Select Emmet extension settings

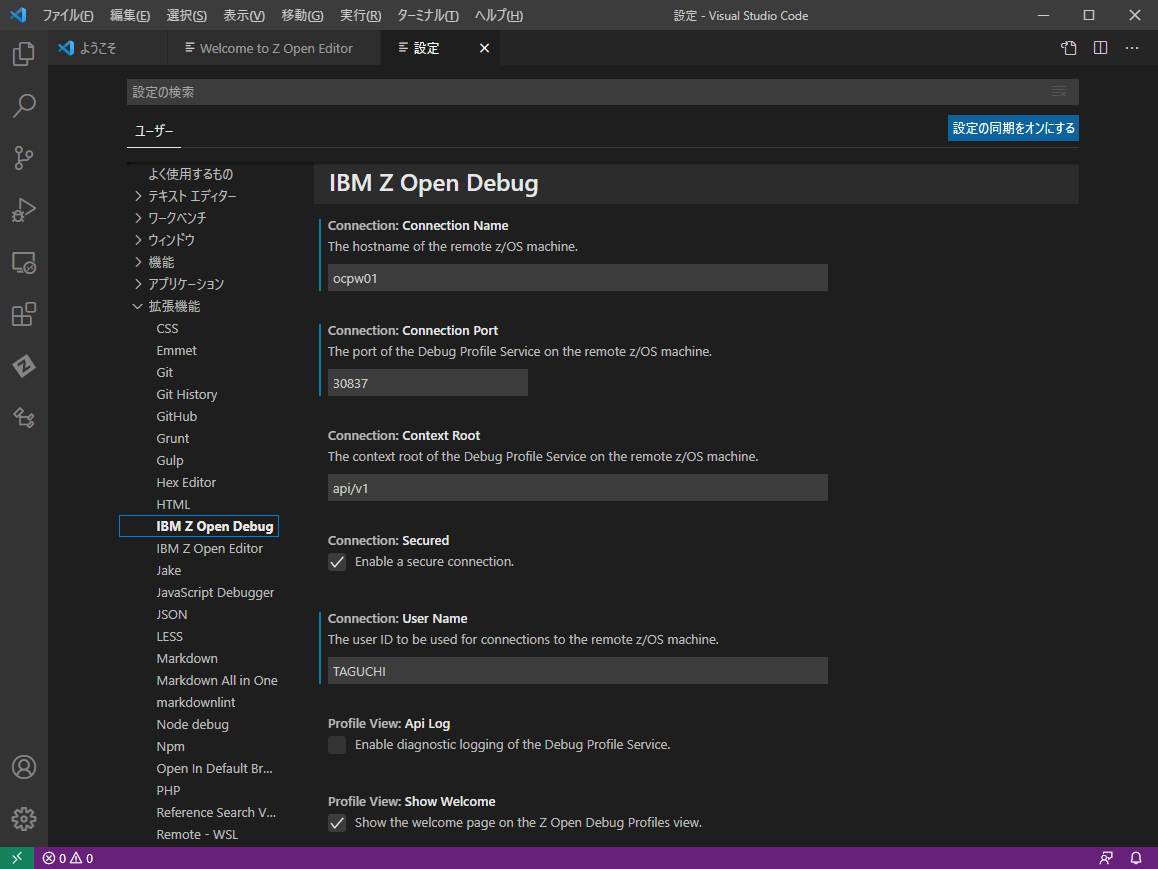pos(177,351)
